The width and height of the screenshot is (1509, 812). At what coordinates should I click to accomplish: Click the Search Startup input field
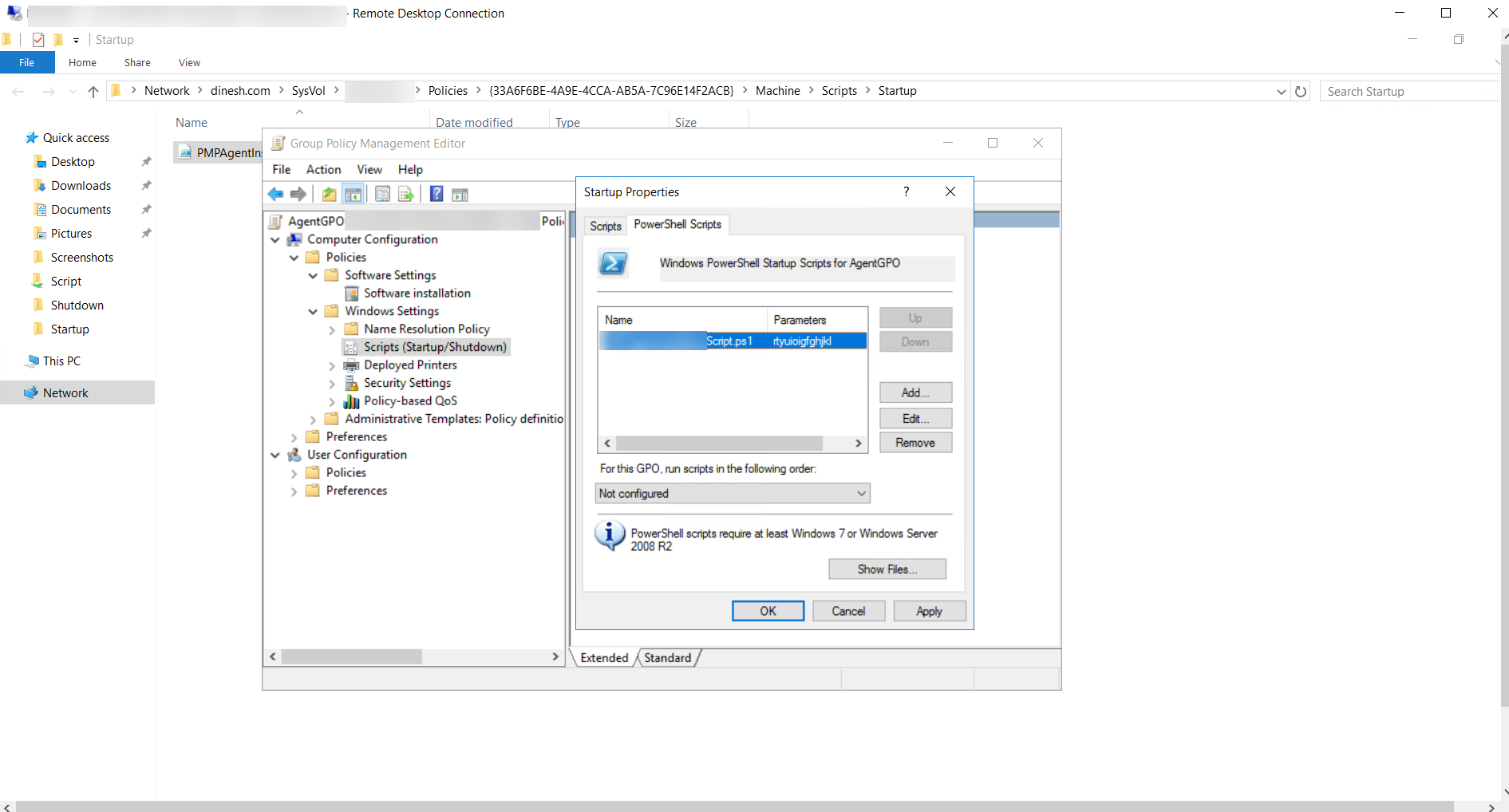coord(1410,92)
